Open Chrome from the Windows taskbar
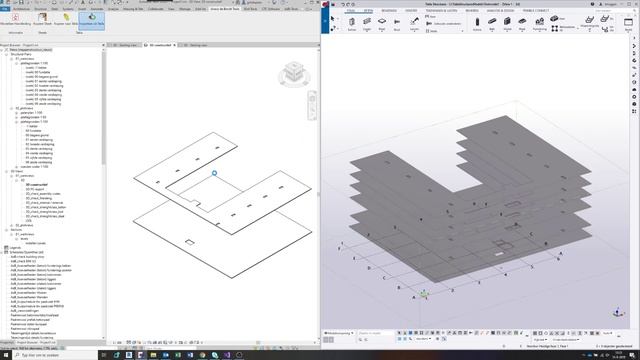640x360 pixels. (202, 355)
